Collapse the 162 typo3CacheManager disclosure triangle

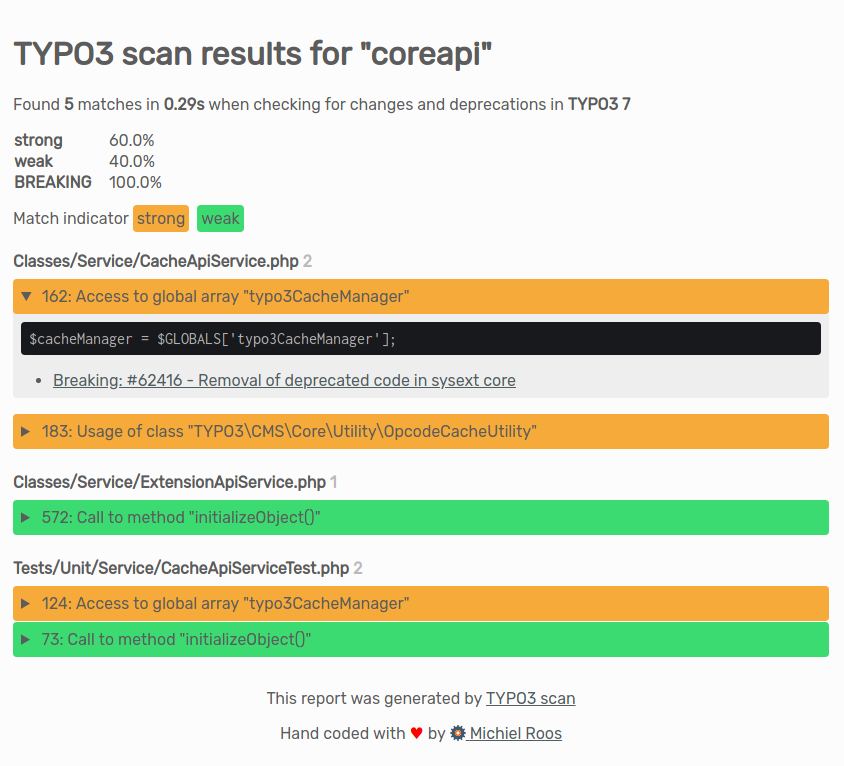(26, 296)
